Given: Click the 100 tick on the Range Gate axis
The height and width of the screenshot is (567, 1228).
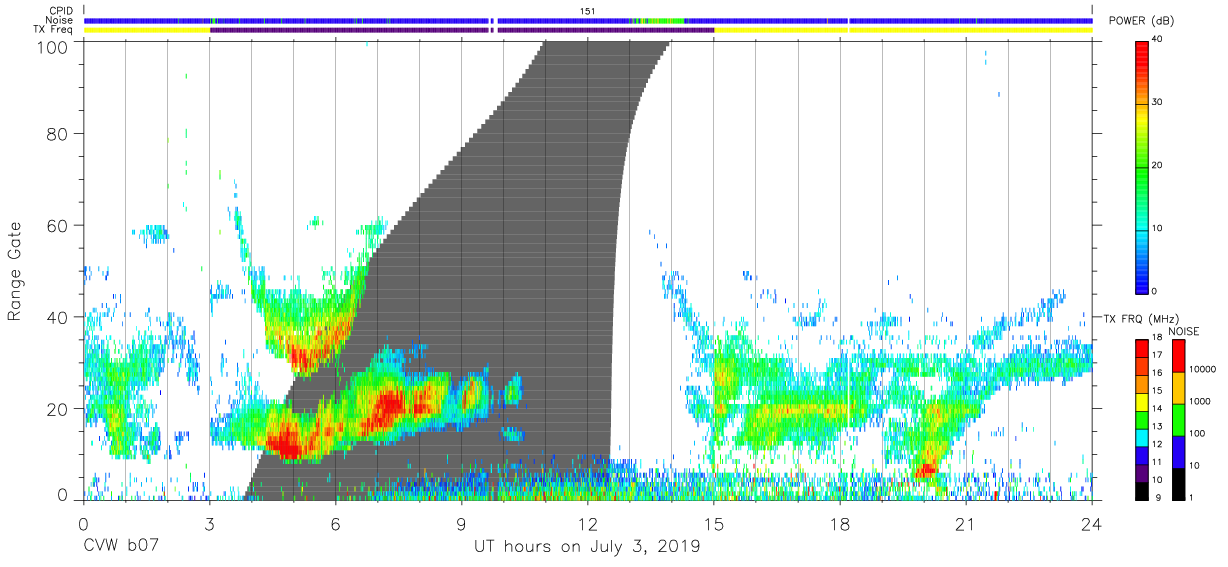Looking at the screenshot, I should pos(55,46).
